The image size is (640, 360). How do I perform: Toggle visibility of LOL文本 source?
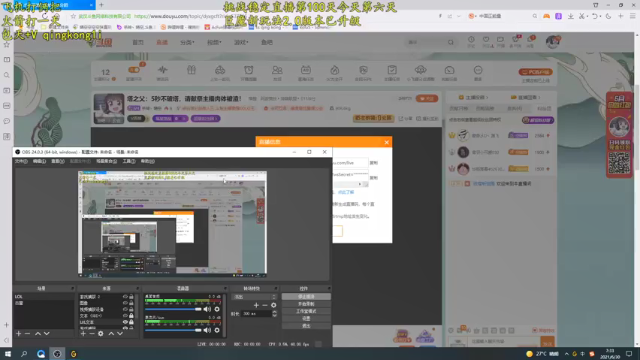coord(125,322)
